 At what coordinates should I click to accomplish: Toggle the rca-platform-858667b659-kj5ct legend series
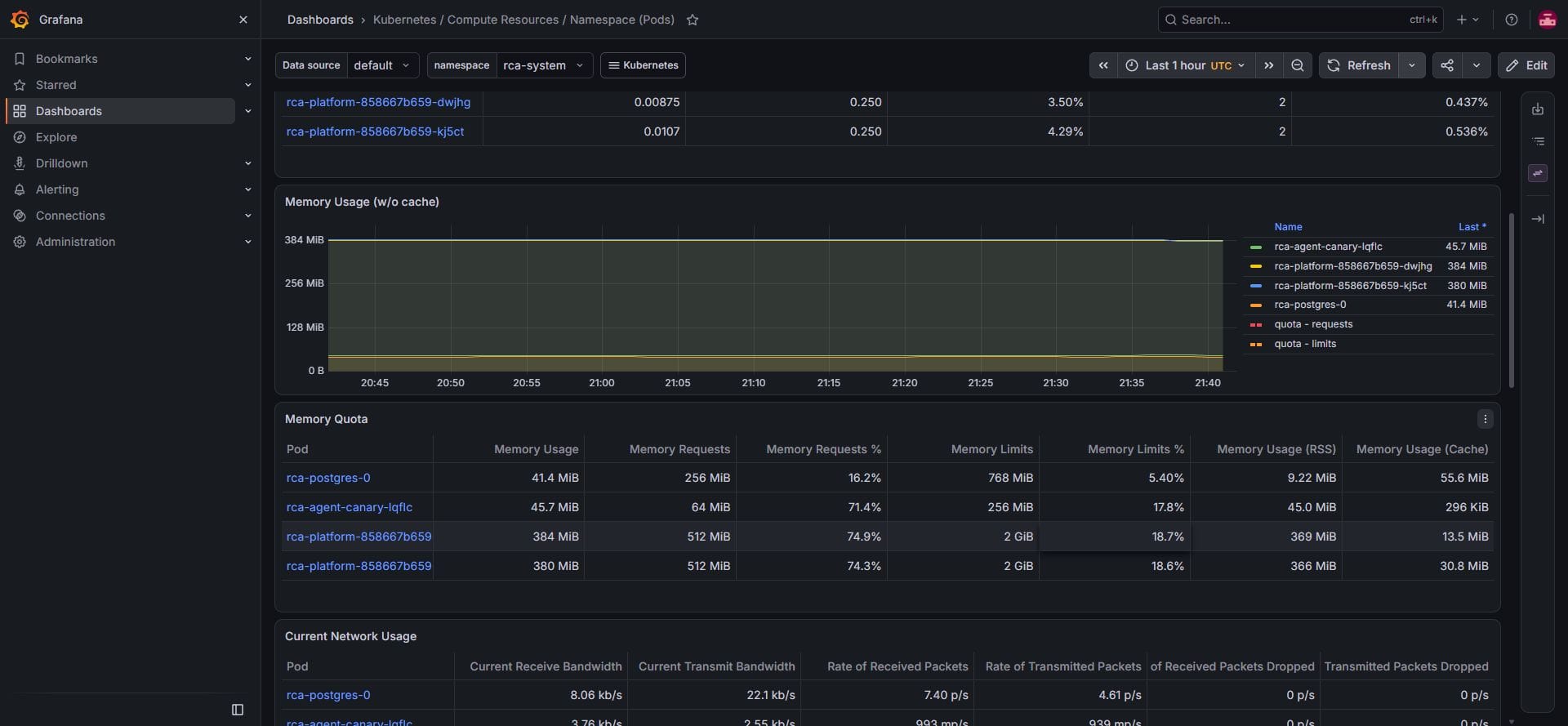point(1350,286)
